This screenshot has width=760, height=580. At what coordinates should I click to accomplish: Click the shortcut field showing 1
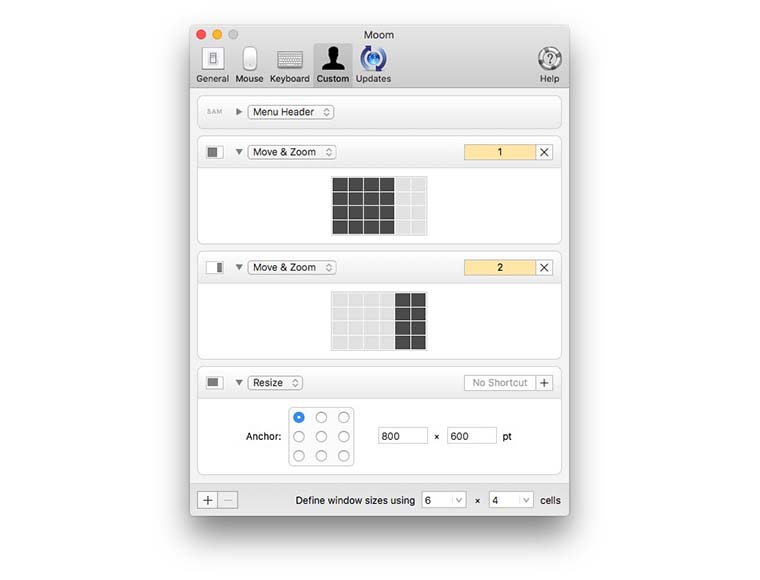pyautogui.click(x=500, y=152)
